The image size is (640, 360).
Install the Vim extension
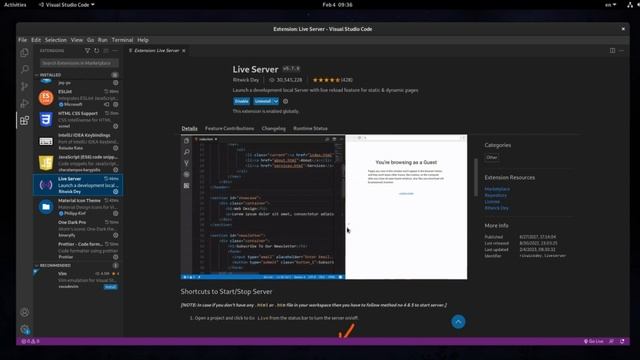(110, 287)
